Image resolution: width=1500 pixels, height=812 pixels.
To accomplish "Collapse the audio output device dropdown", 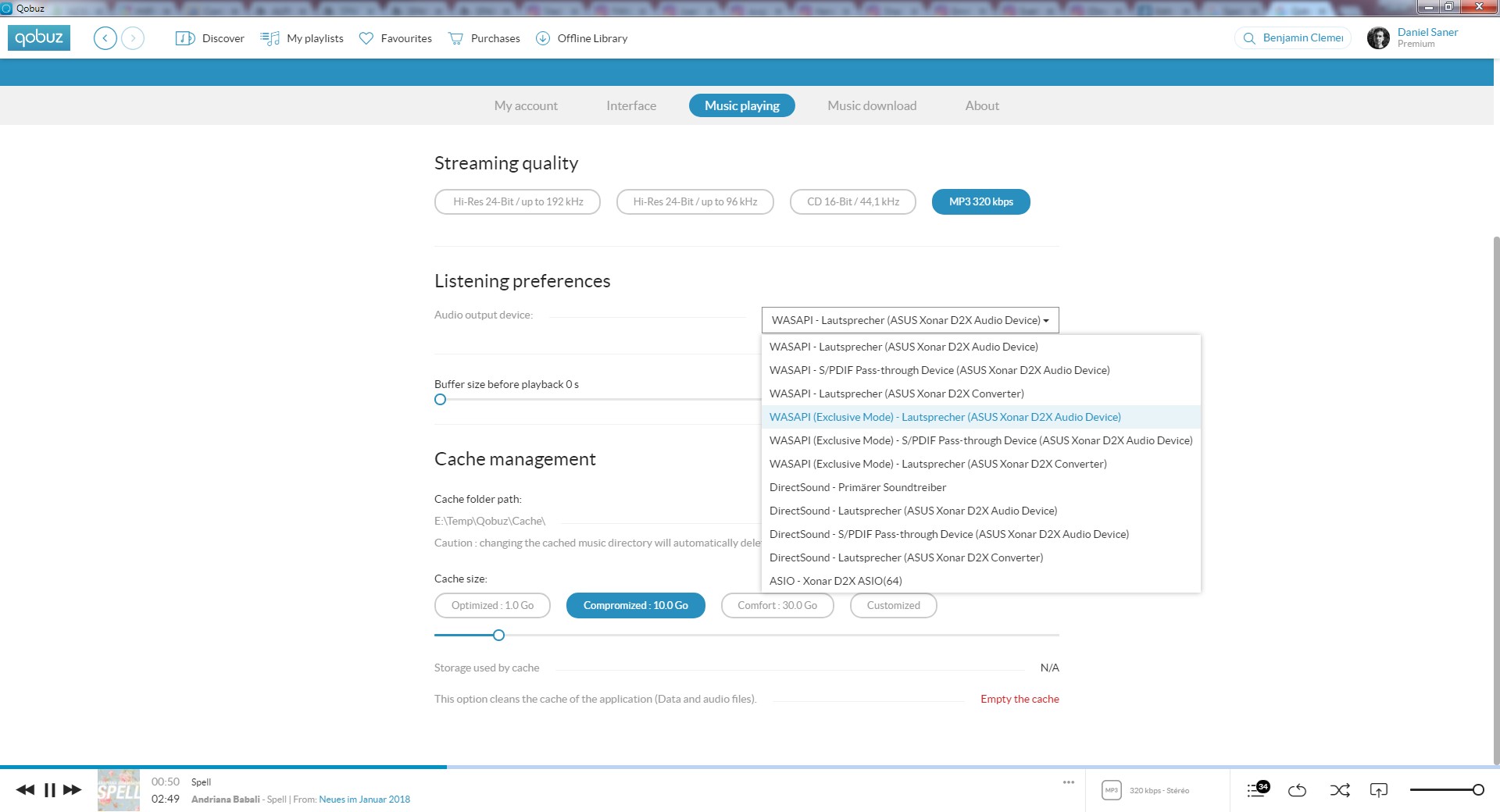I will [x=910, y=320].
